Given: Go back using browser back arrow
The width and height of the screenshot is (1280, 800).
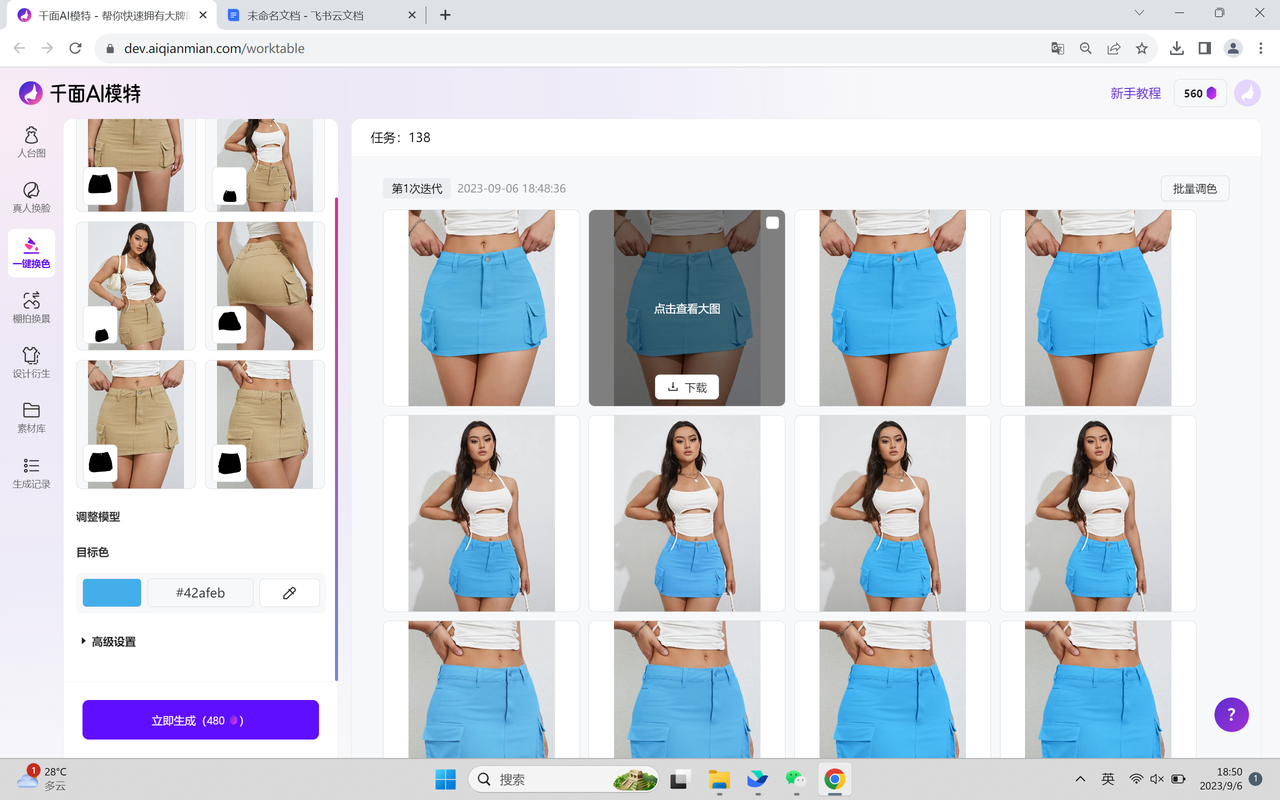Looking at the screenshot, I should pyautogui.click(x=19, y=48).
